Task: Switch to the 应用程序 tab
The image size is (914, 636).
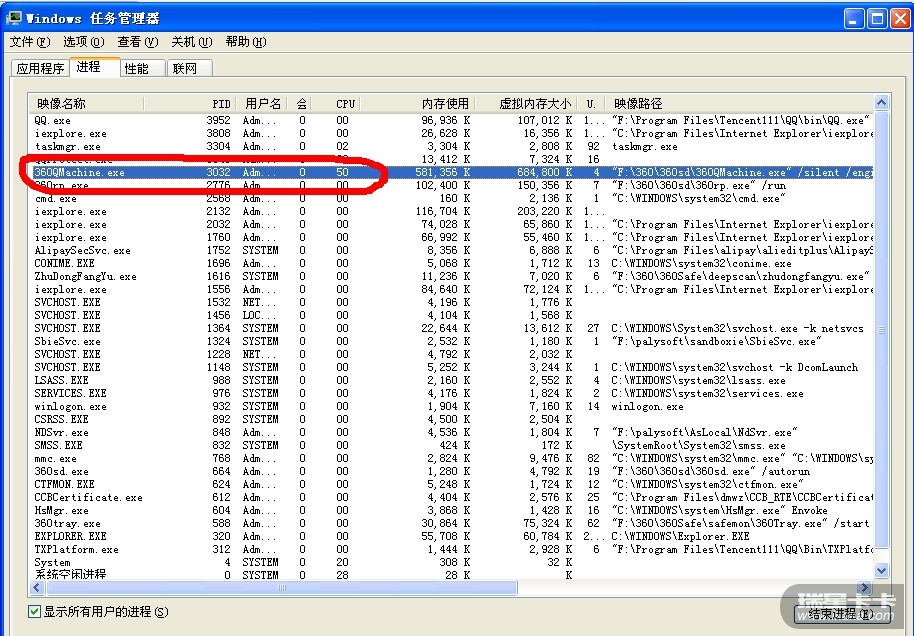Action: coord(40,68)
